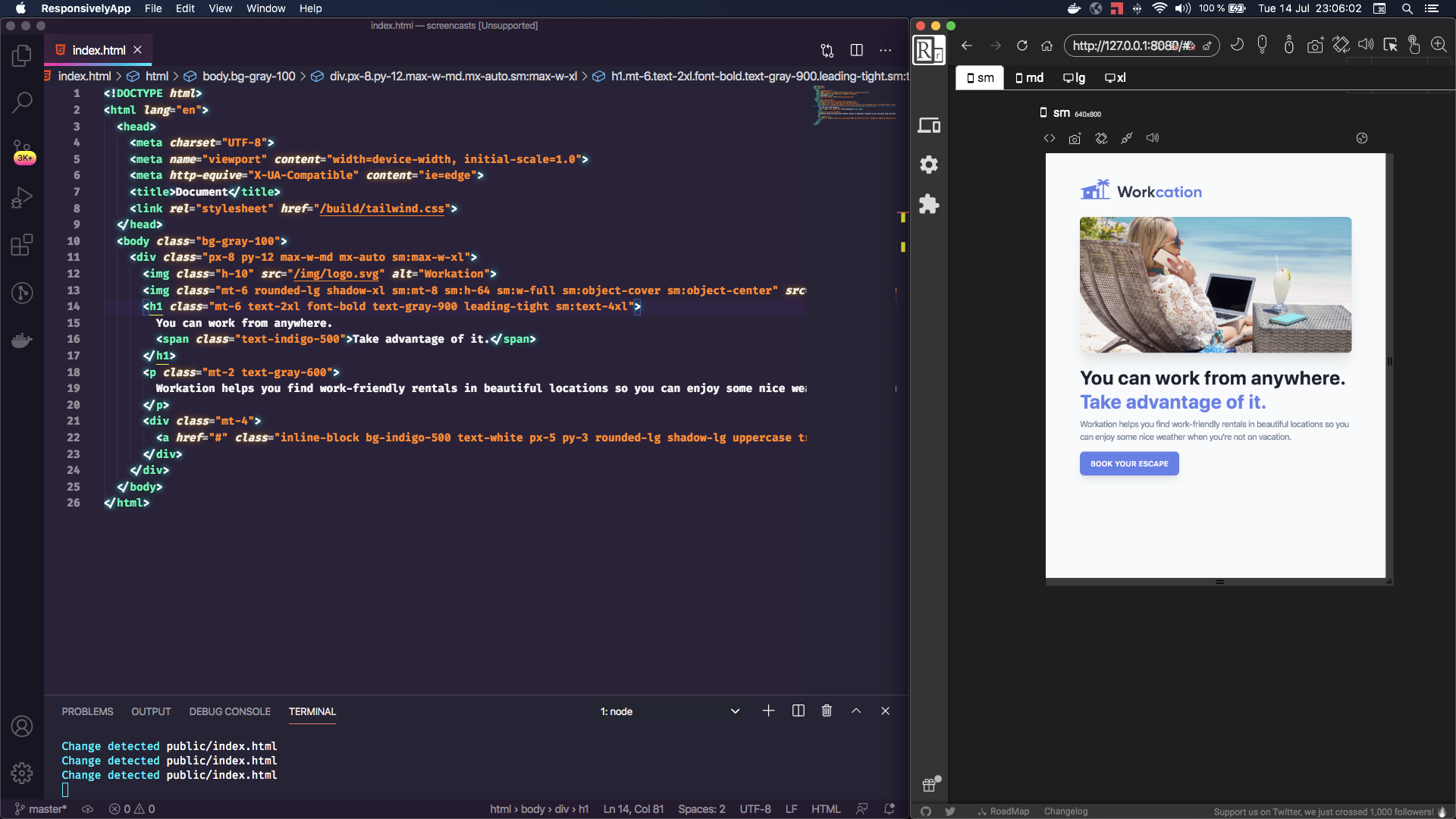Open the Search view in VS Code
The image size is (1456, 819).
pyautogui.click(x=22, y=102)
